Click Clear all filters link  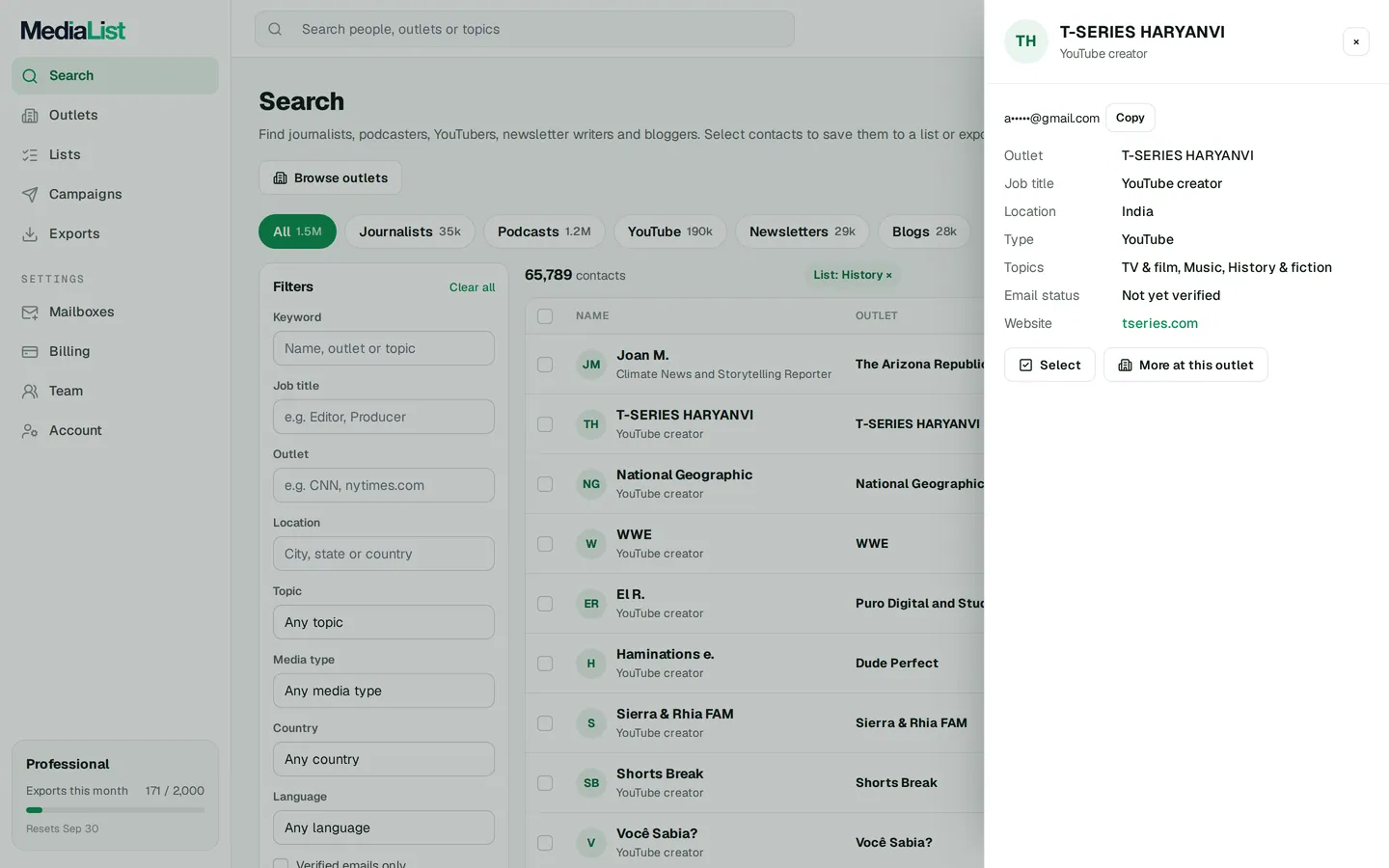coord(472,287)
